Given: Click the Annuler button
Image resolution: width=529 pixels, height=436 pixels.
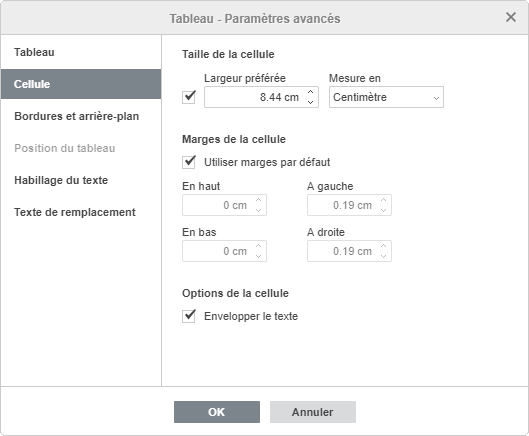Looking at the screenshot, I should point(313,412).
